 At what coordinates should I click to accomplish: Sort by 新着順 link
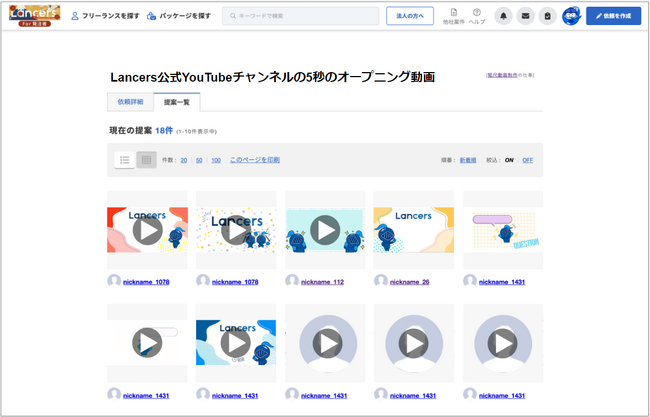pos(468,160)
